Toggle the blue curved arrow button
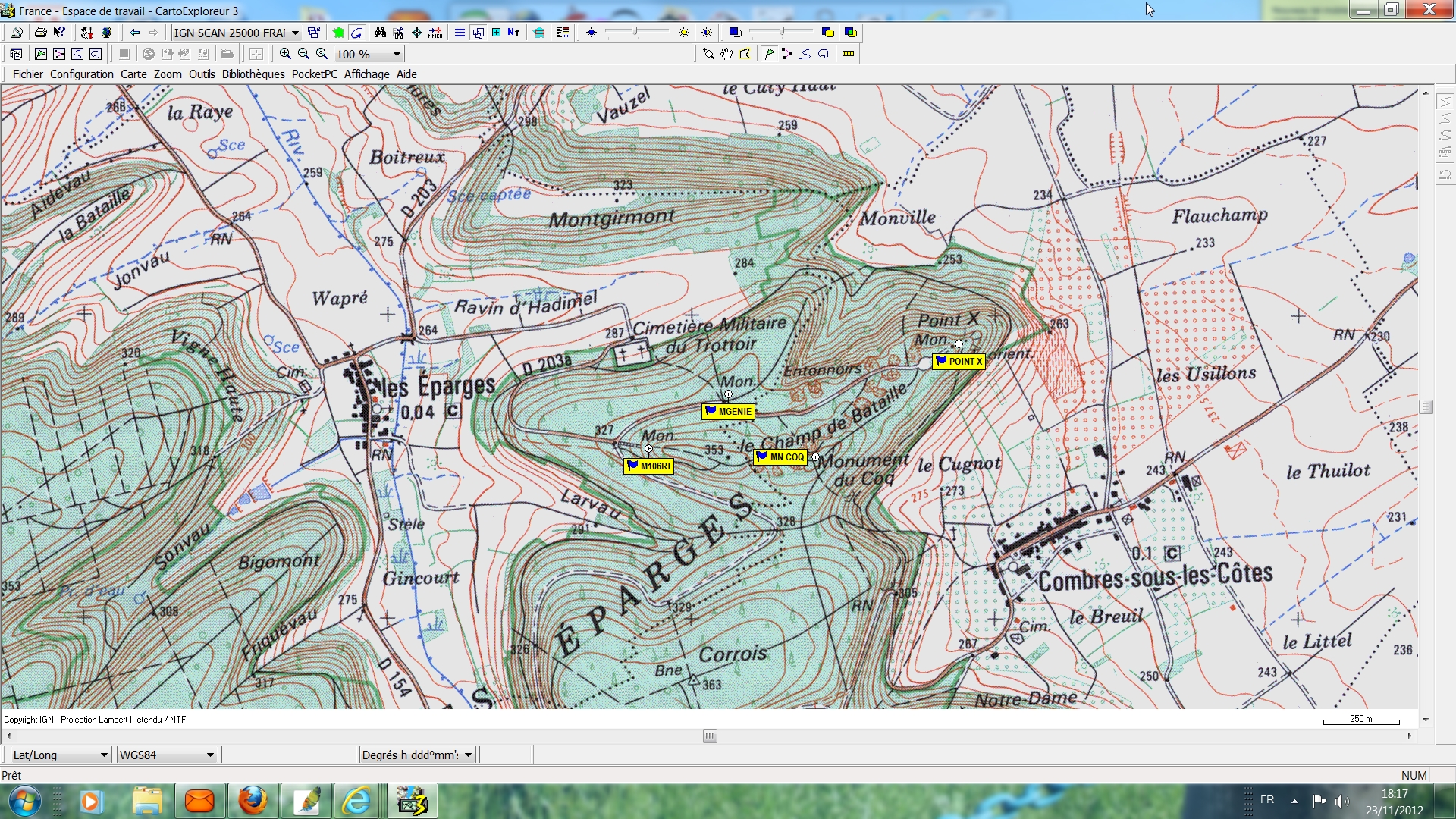 357,33
